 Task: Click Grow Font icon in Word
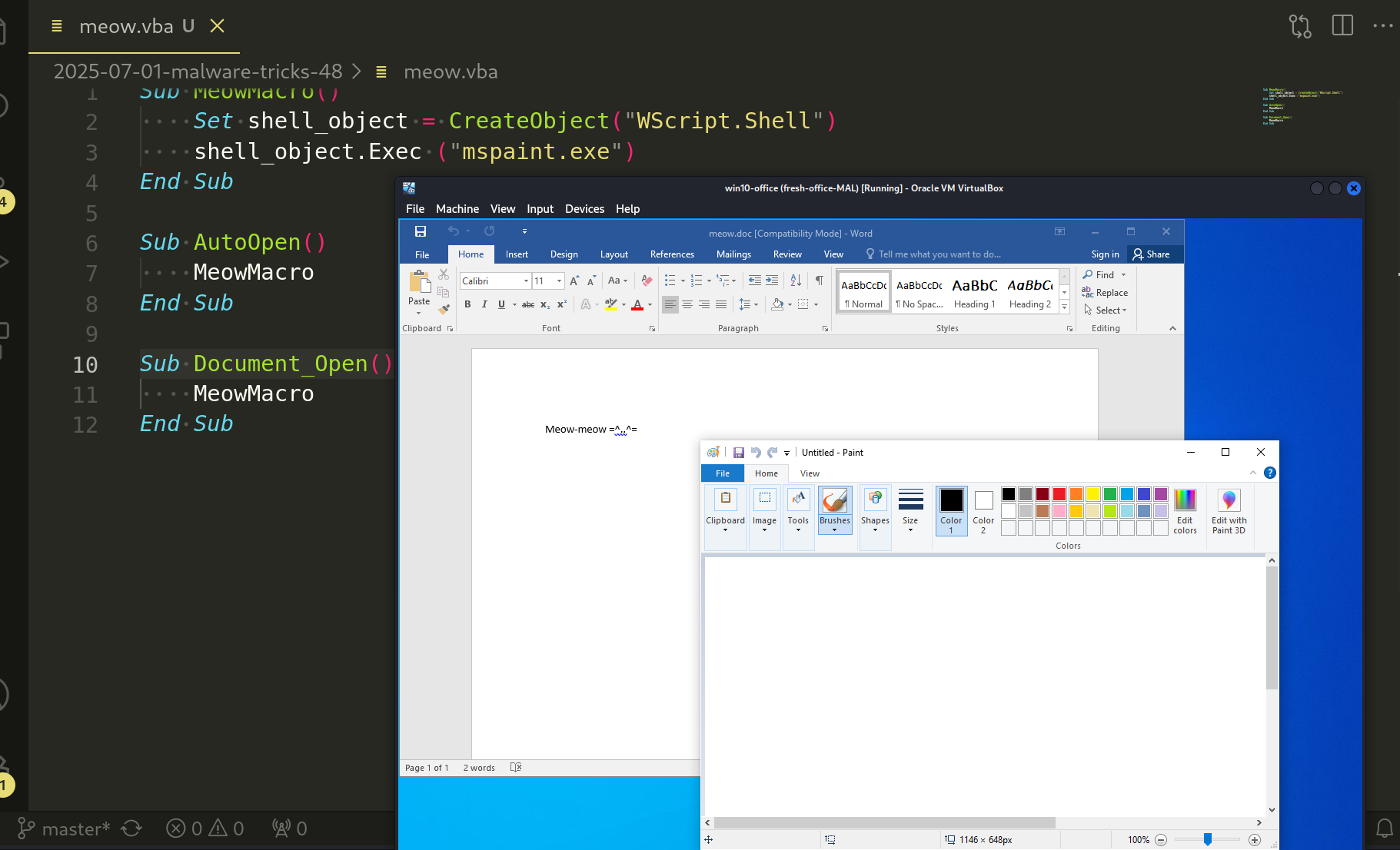[574, 281]
